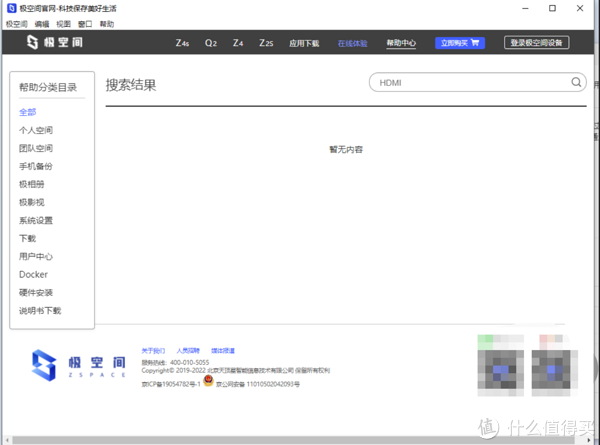Click the app icon in title bar
Viewport: 600px width, 445px height.
(x=12, y=8)
